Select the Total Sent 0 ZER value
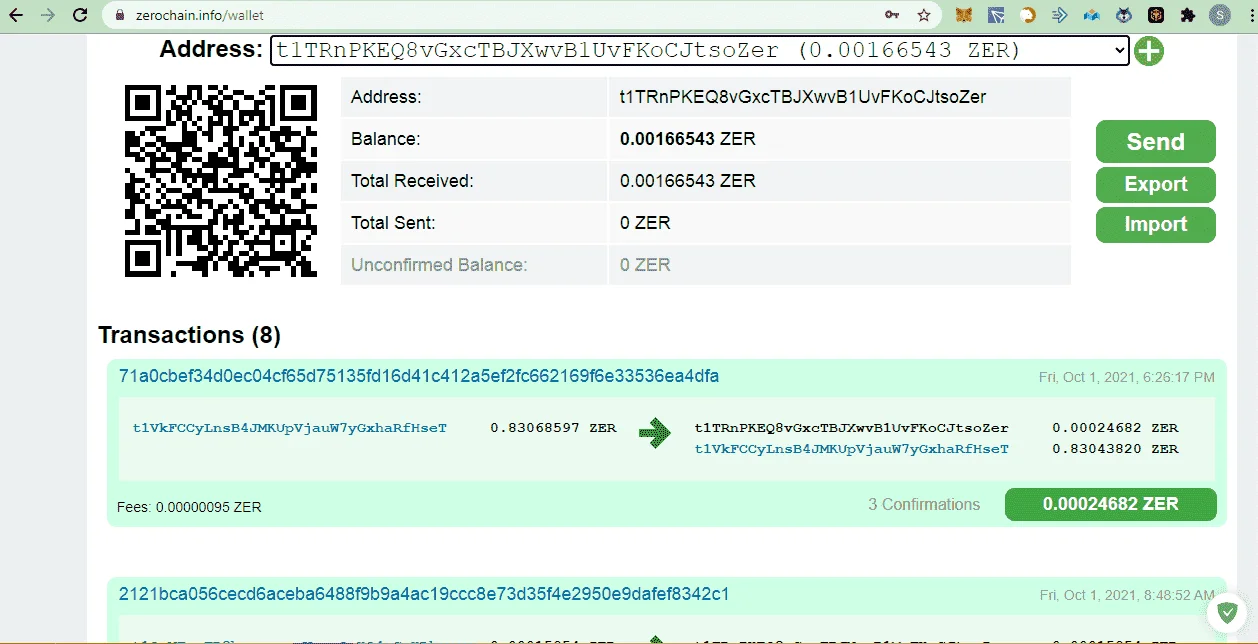 click(644, 223)
